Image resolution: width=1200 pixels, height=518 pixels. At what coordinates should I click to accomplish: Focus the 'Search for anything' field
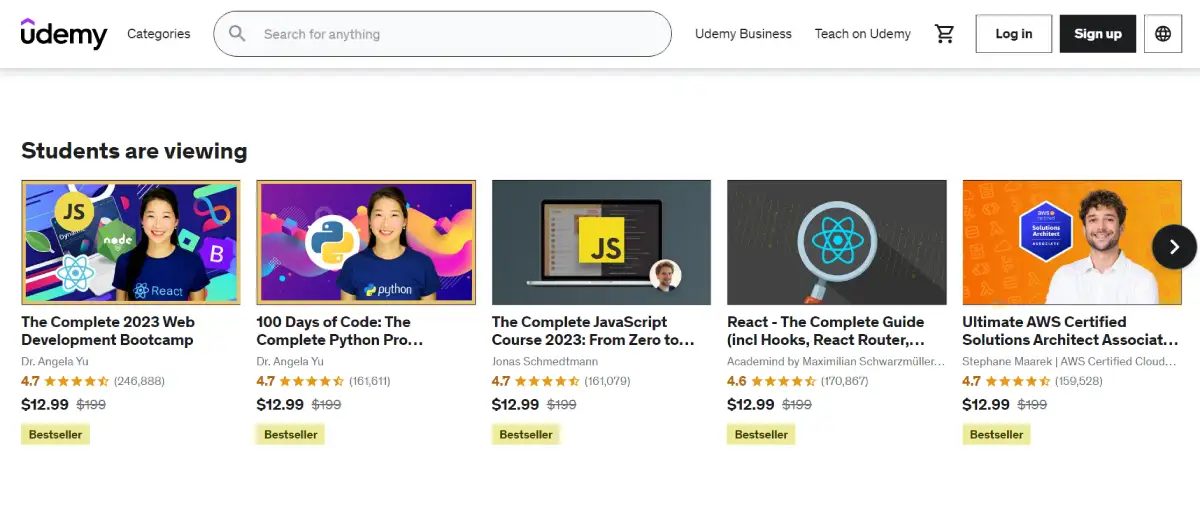[442, 34]
